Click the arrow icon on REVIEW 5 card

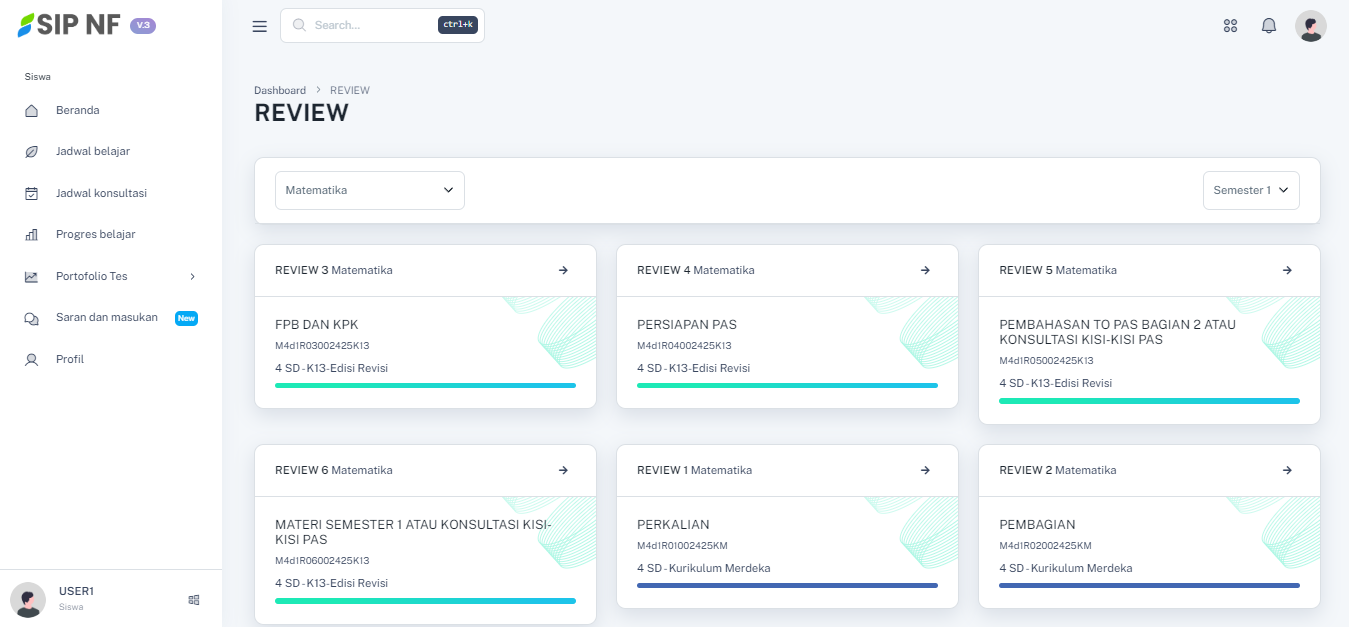(x=1287, y=270)
